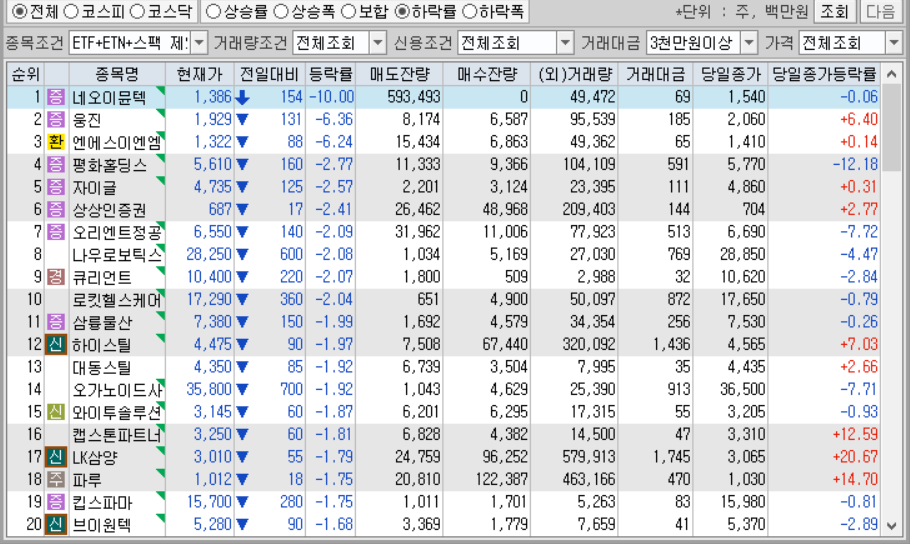Select the 오가노이드사 stock name
910x544 pixels.
117,390
